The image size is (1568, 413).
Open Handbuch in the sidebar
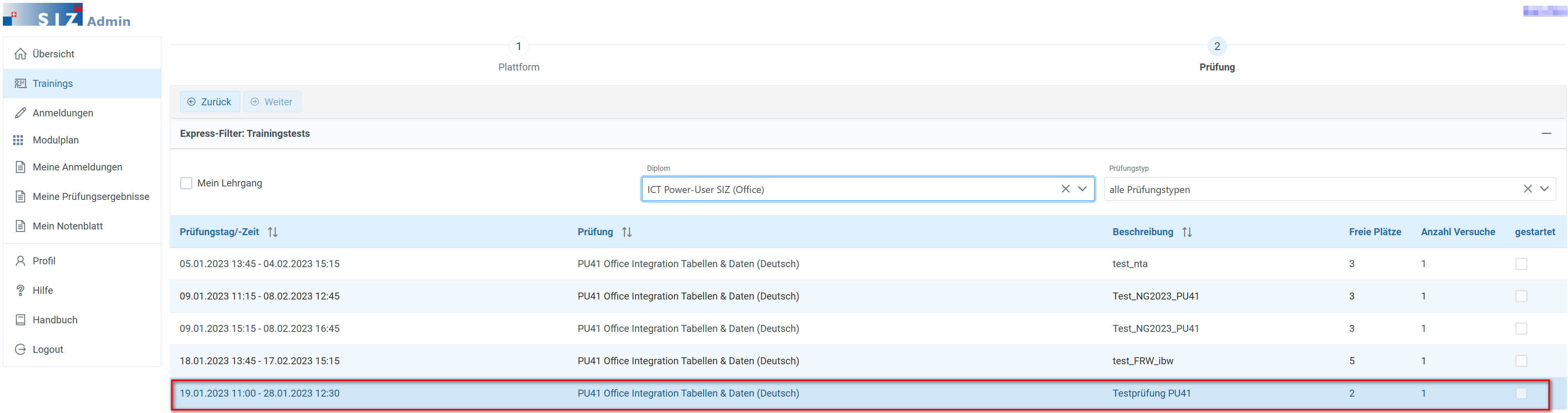point(82,320)
